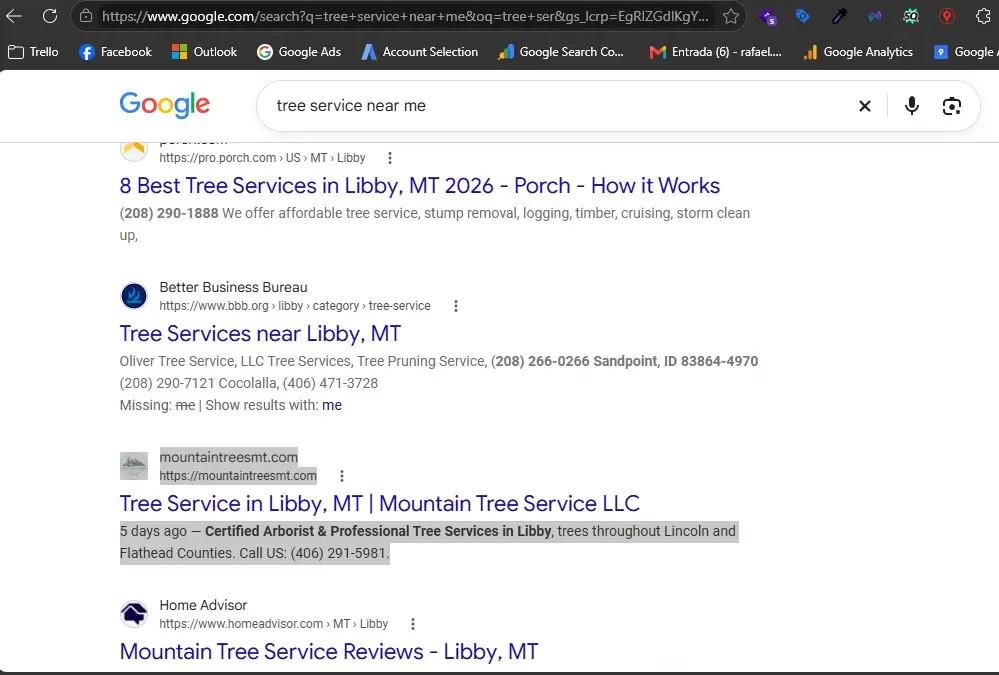Open the purple extension icon with badge 5
The height and width of the screenshot is (675, 999).
[x=768, y=17]
